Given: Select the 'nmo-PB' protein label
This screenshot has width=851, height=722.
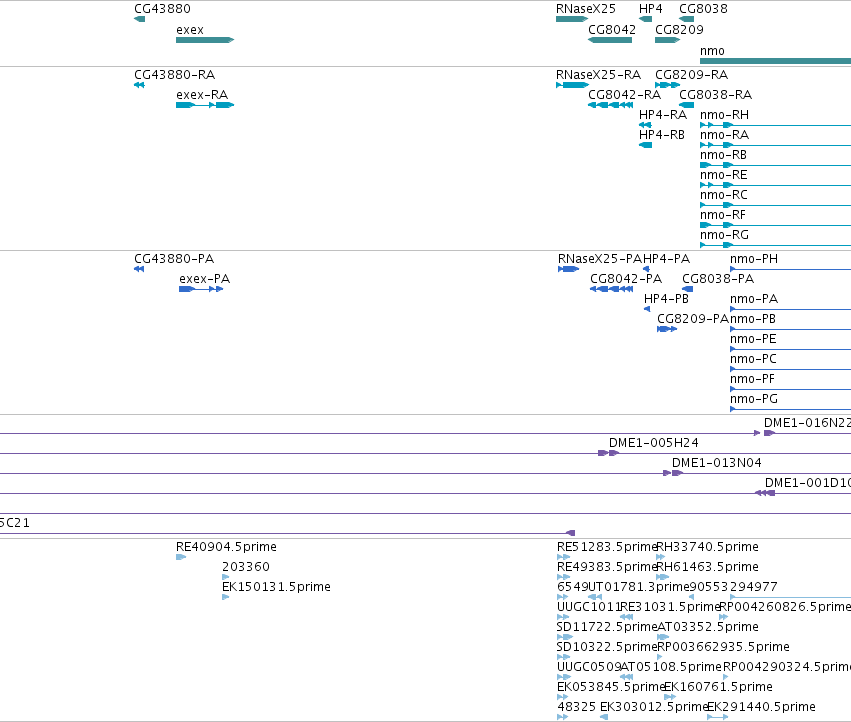Looking at the screenshot, I should point(753,319).
